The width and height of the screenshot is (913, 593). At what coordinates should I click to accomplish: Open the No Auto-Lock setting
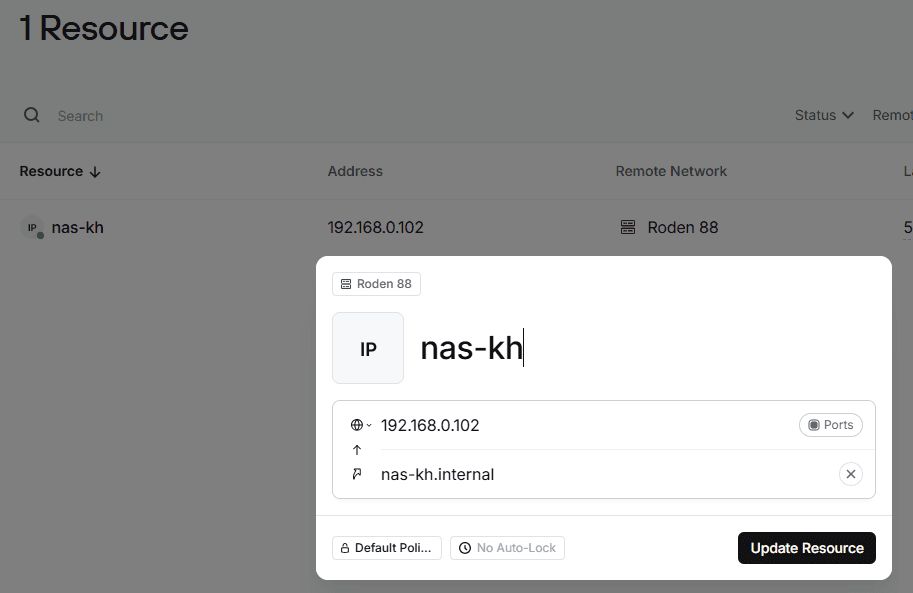[507, 548]
